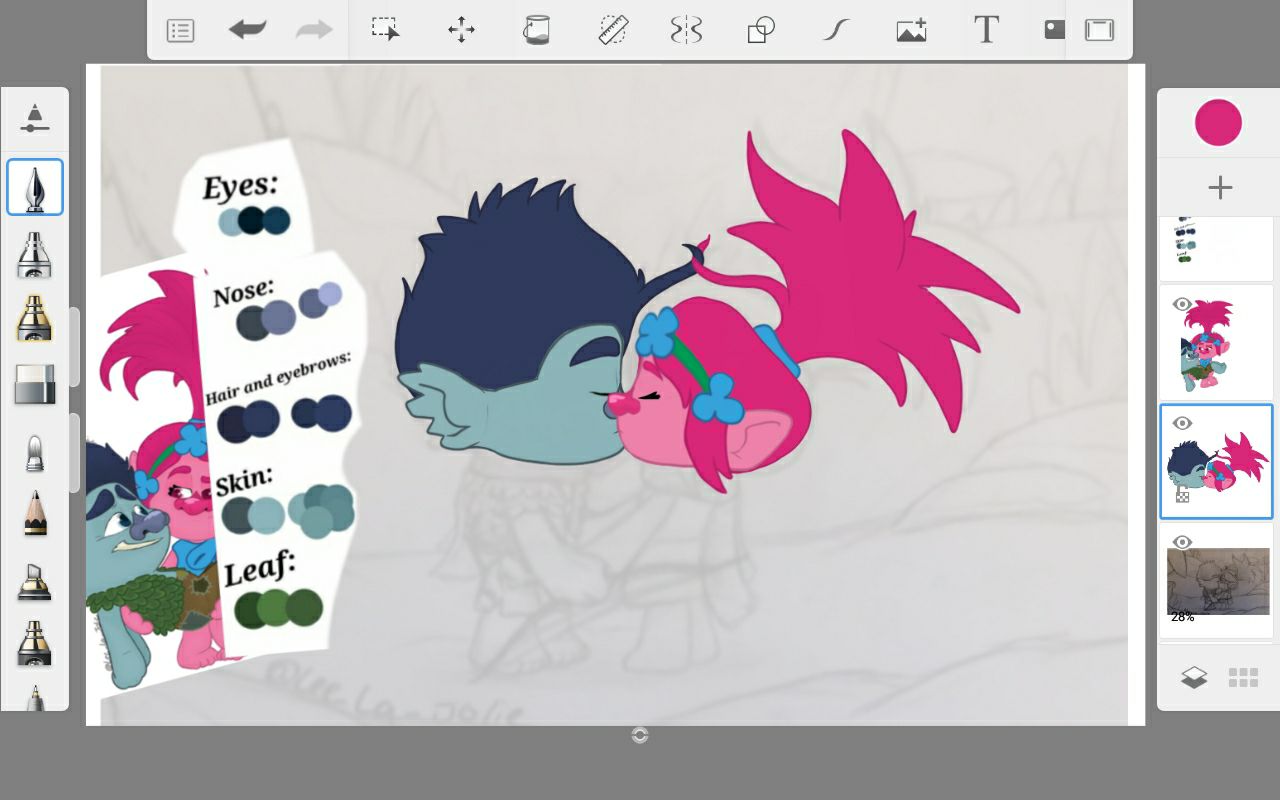Open the pink color puck

coord(1218,123)
